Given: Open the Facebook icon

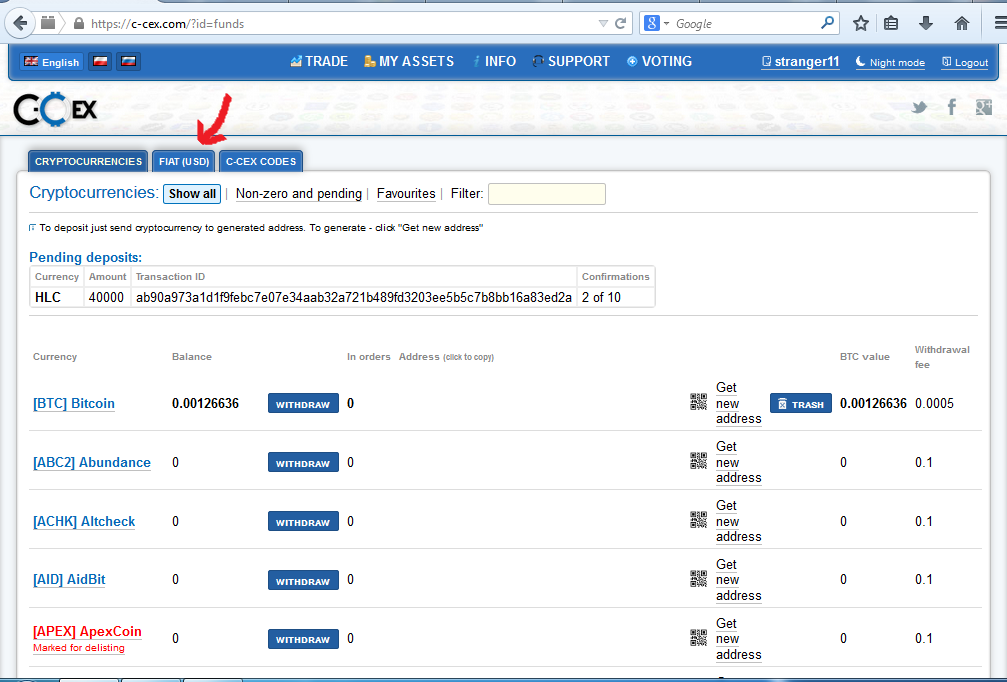Looking at the screenshot, I should click(x=952, y=107).
